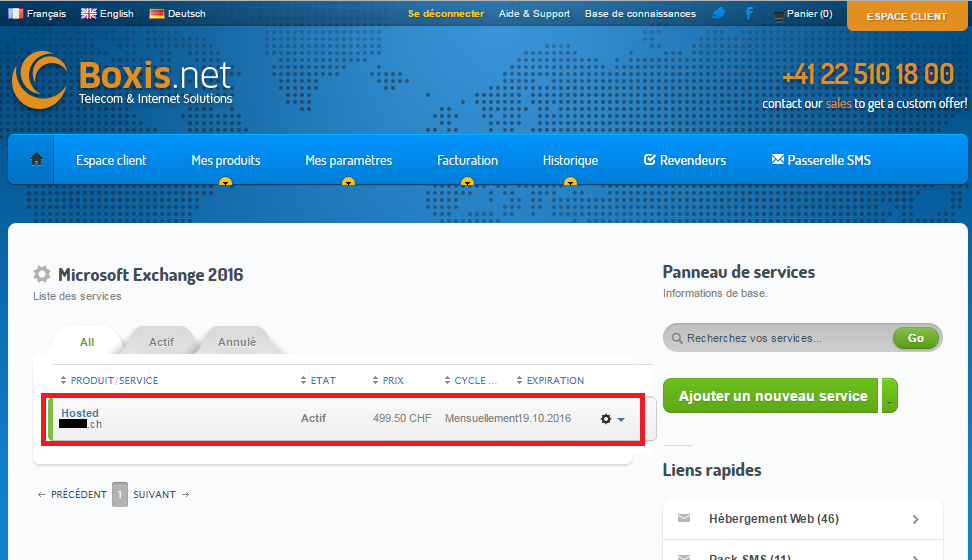The width and height of the screenshot is (972, 560).
Task: Open the Facebook icon link
Action: [x=749, y=13]
